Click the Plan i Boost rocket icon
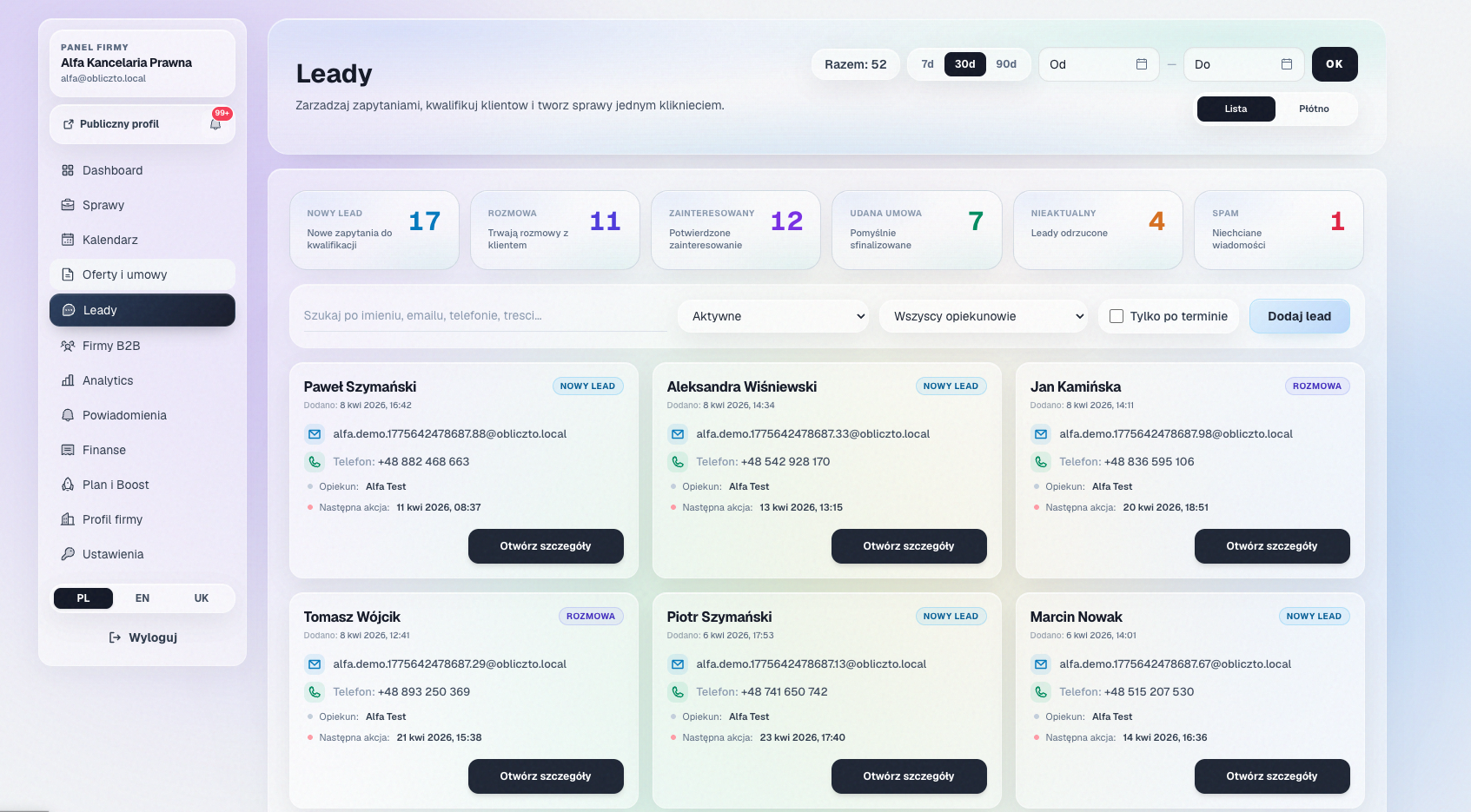 (x=68, y=485)
